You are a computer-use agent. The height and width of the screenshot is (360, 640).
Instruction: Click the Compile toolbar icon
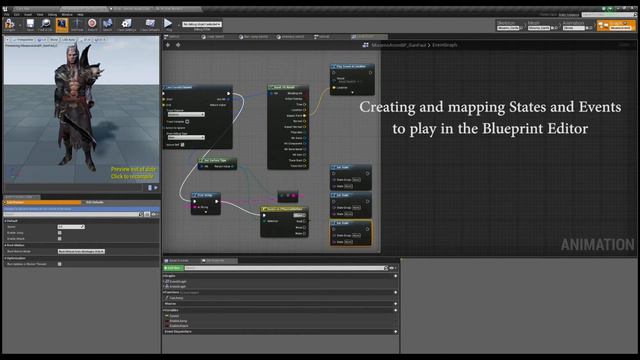pos(9,24)
